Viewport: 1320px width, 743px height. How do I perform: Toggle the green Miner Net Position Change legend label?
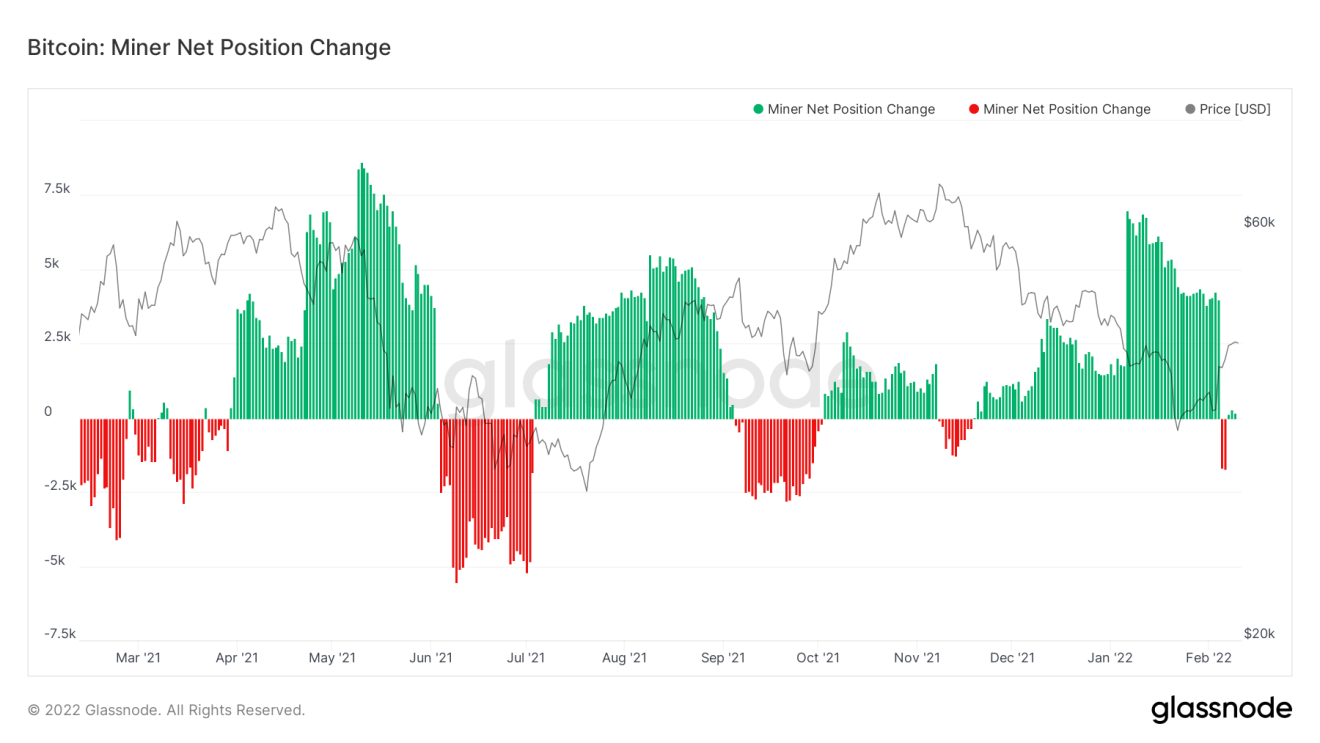(851, 109)
